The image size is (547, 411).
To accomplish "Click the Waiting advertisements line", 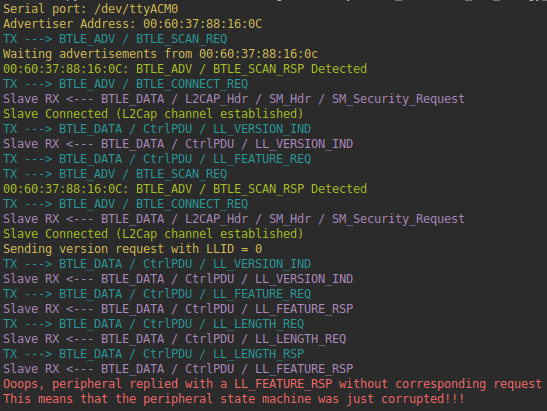I will [160, 54].
